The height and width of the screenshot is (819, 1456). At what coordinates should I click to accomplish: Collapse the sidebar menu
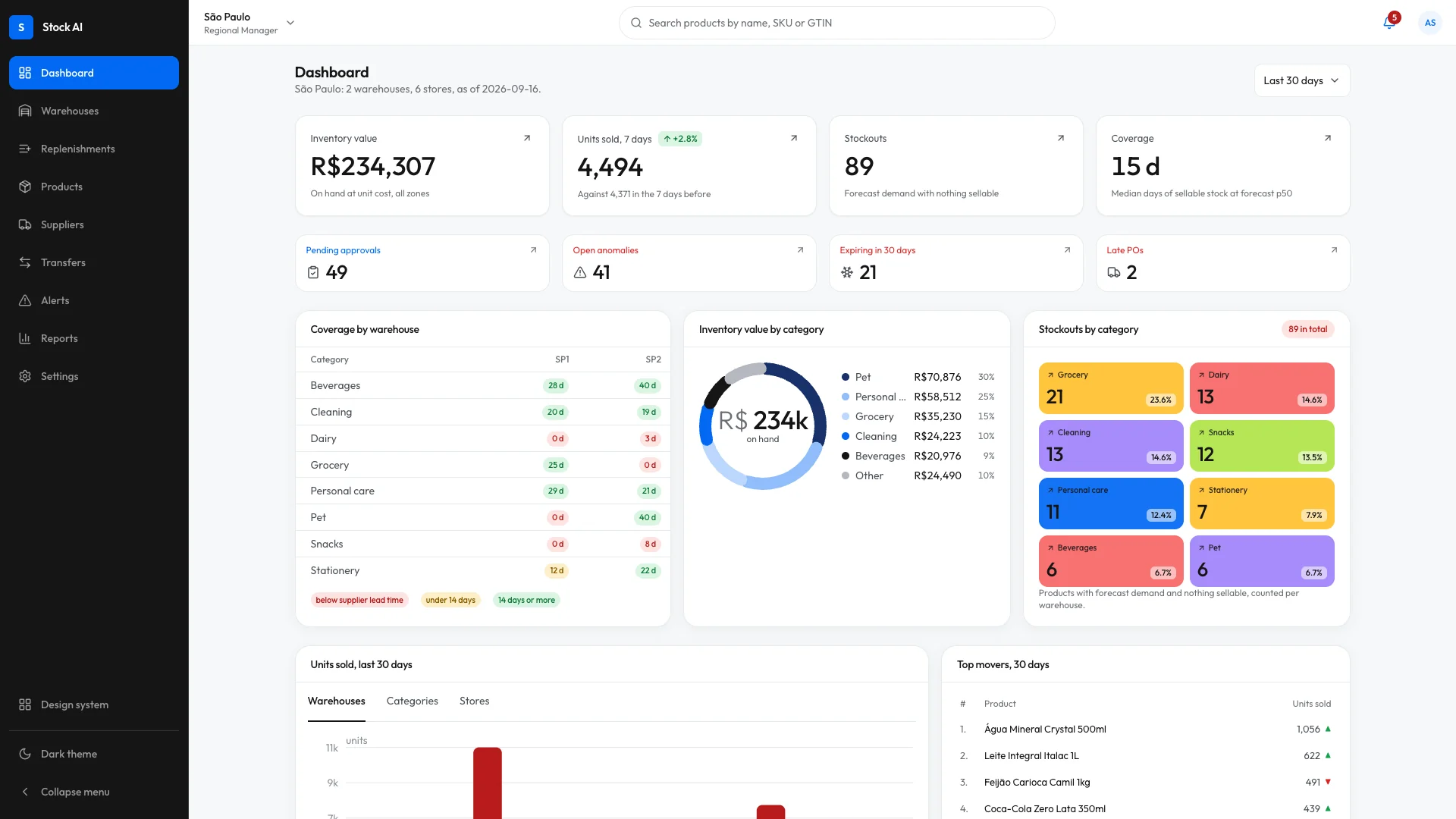(x=94, y=792)
